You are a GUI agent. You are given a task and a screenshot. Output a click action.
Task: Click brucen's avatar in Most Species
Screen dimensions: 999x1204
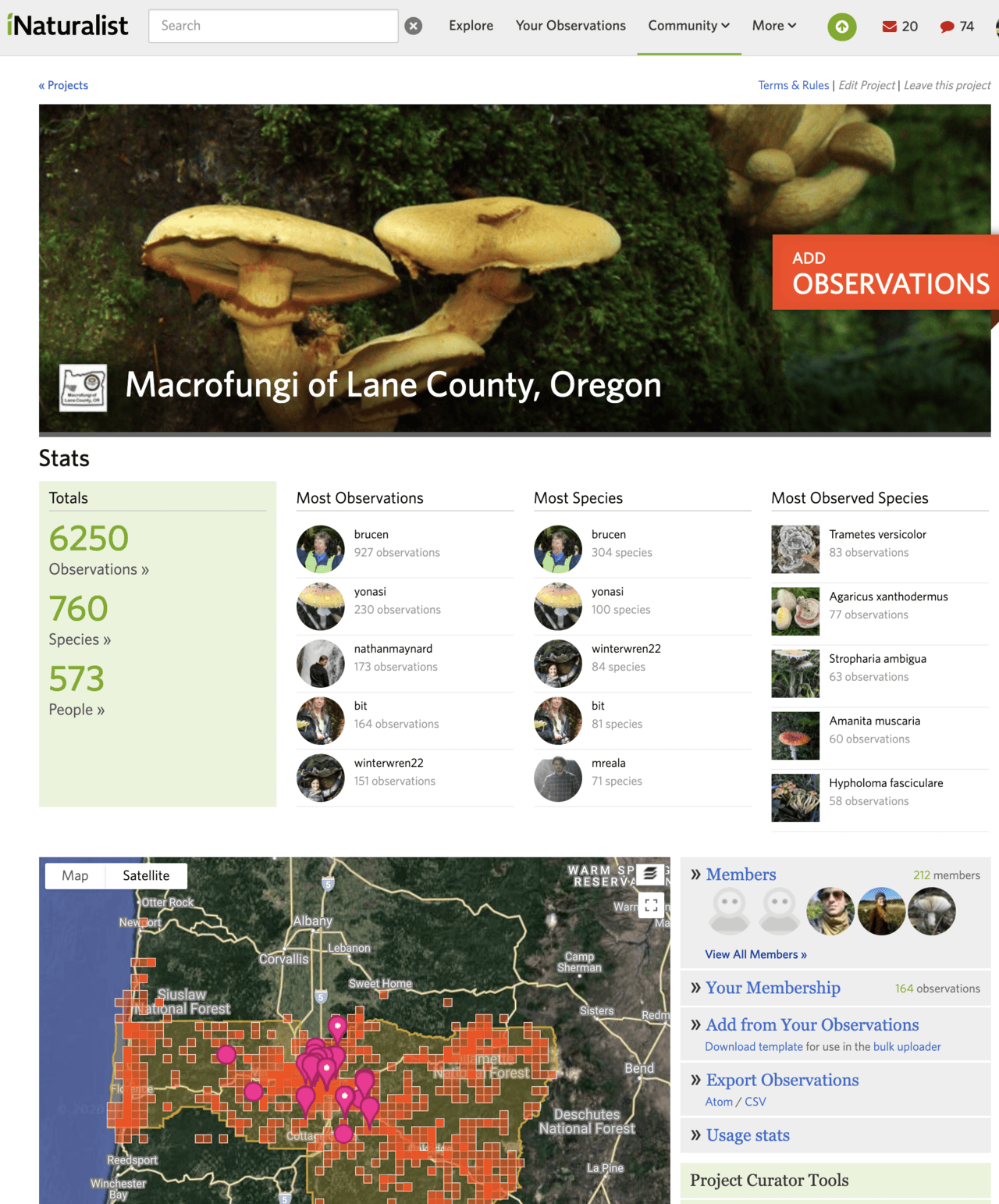point(558,550)
